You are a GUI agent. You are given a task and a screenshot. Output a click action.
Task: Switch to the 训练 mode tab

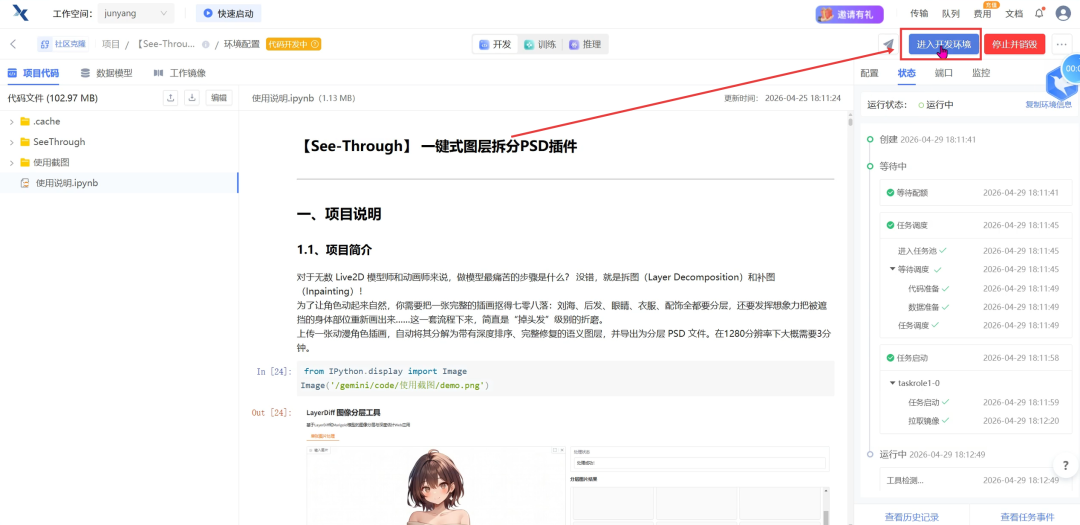click(x=540, y=44)
